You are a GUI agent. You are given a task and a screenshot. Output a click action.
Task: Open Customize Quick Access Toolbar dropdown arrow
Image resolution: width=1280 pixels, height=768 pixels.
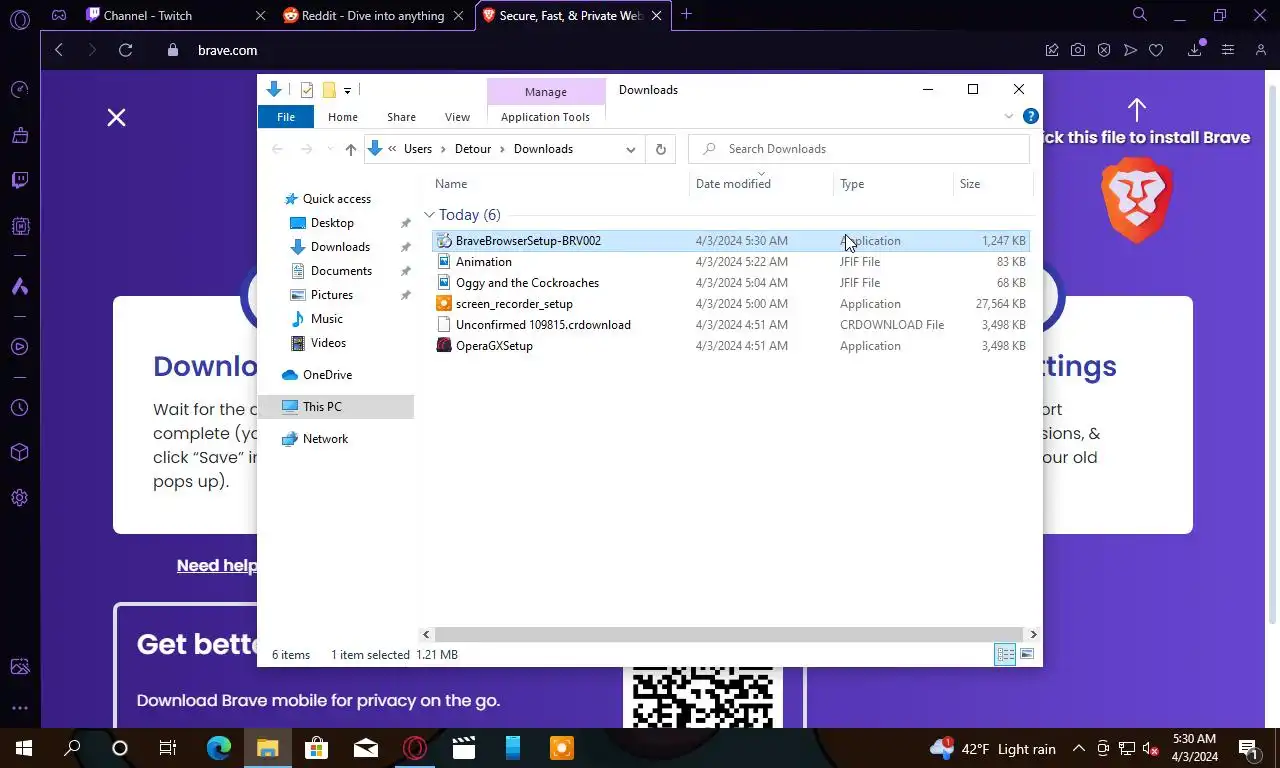(x=347, y=91)
